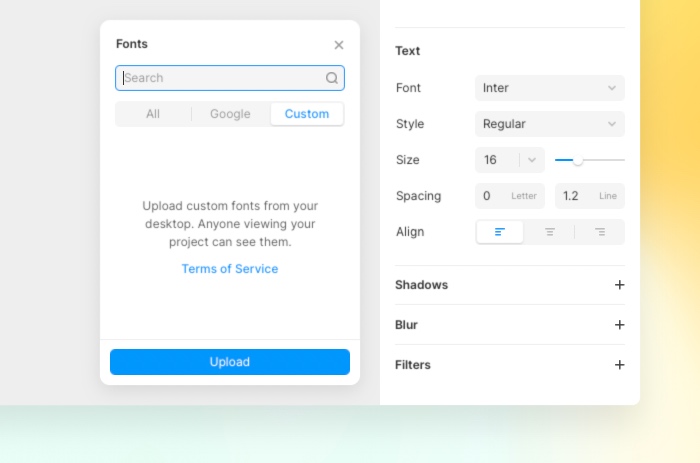700x463 pixels.
Task: Focus the font Search field
Action: (222, 78)
